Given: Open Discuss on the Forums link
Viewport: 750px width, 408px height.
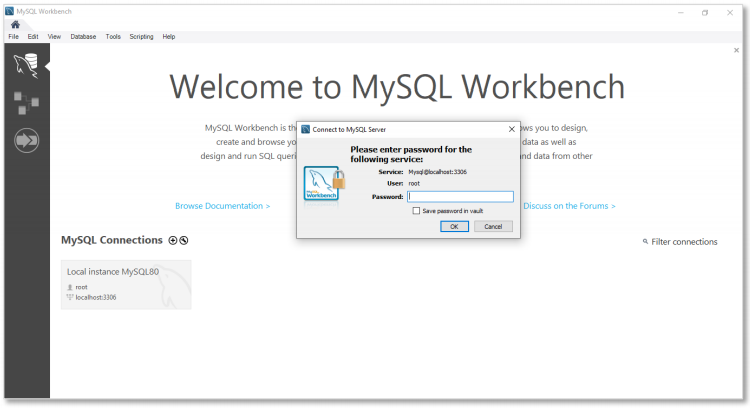Looking at the screenshot, I should [x=569, y=206].
